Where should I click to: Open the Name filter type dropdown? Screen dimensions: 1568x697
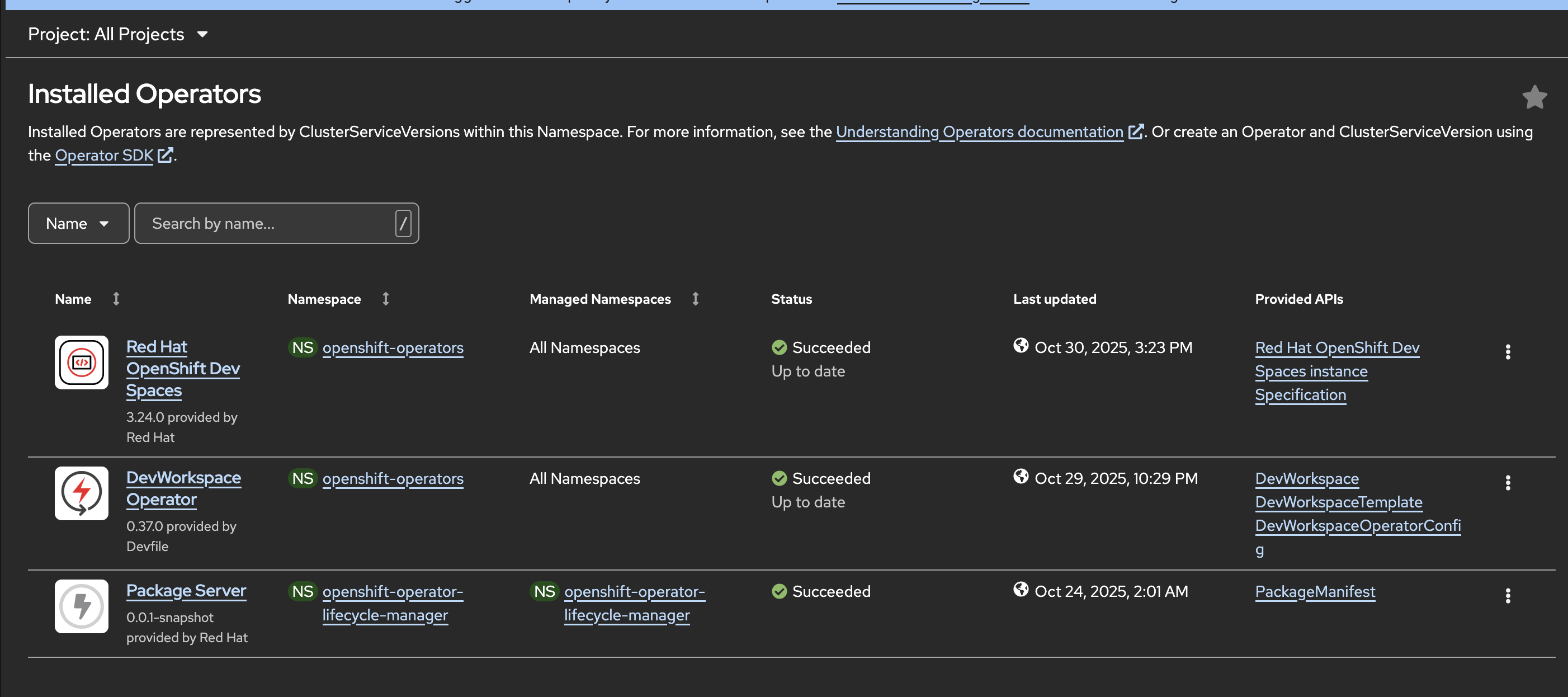78,223
